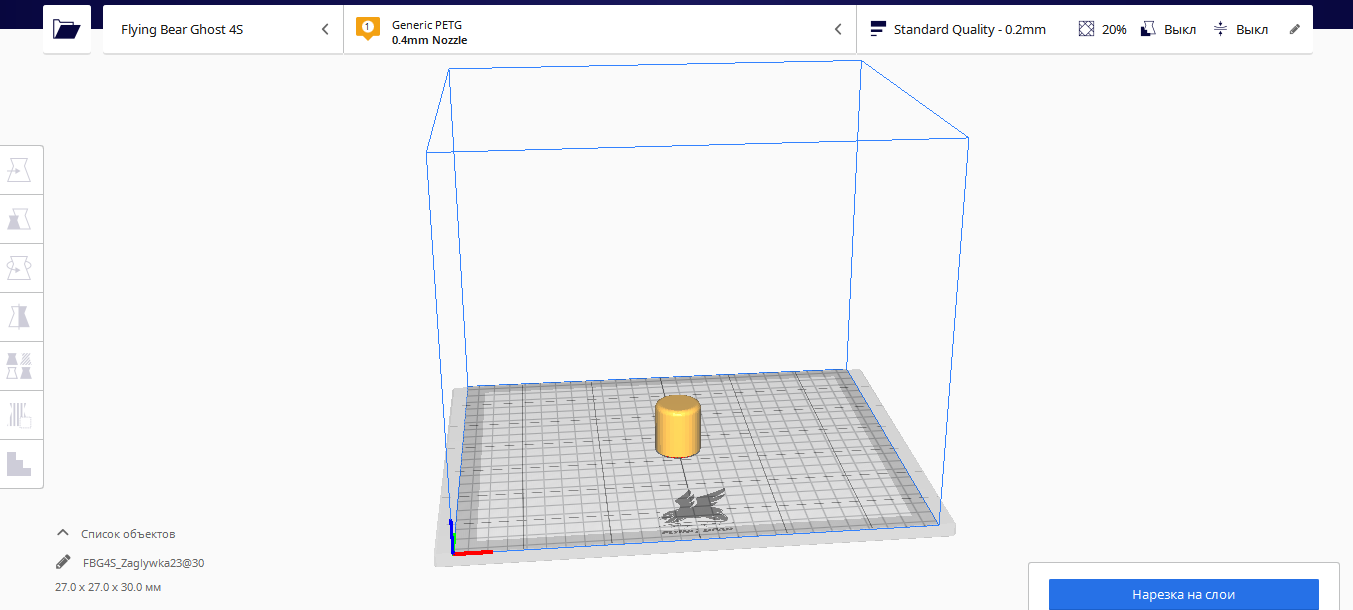Click the extruder 1 material badge icon
The width and height of the screenshot is (1353, 610).
tap(368, 29)
